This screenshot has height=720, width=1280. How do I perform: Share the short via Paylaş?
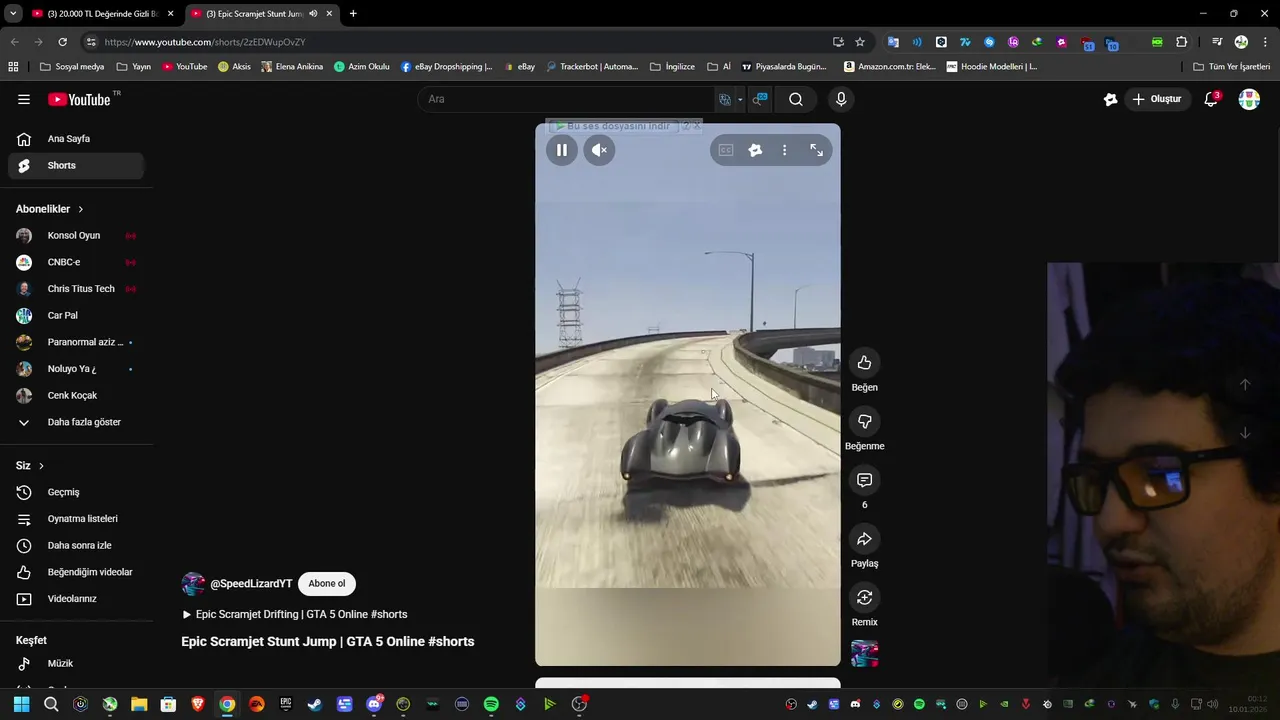(x=864, y=539)
